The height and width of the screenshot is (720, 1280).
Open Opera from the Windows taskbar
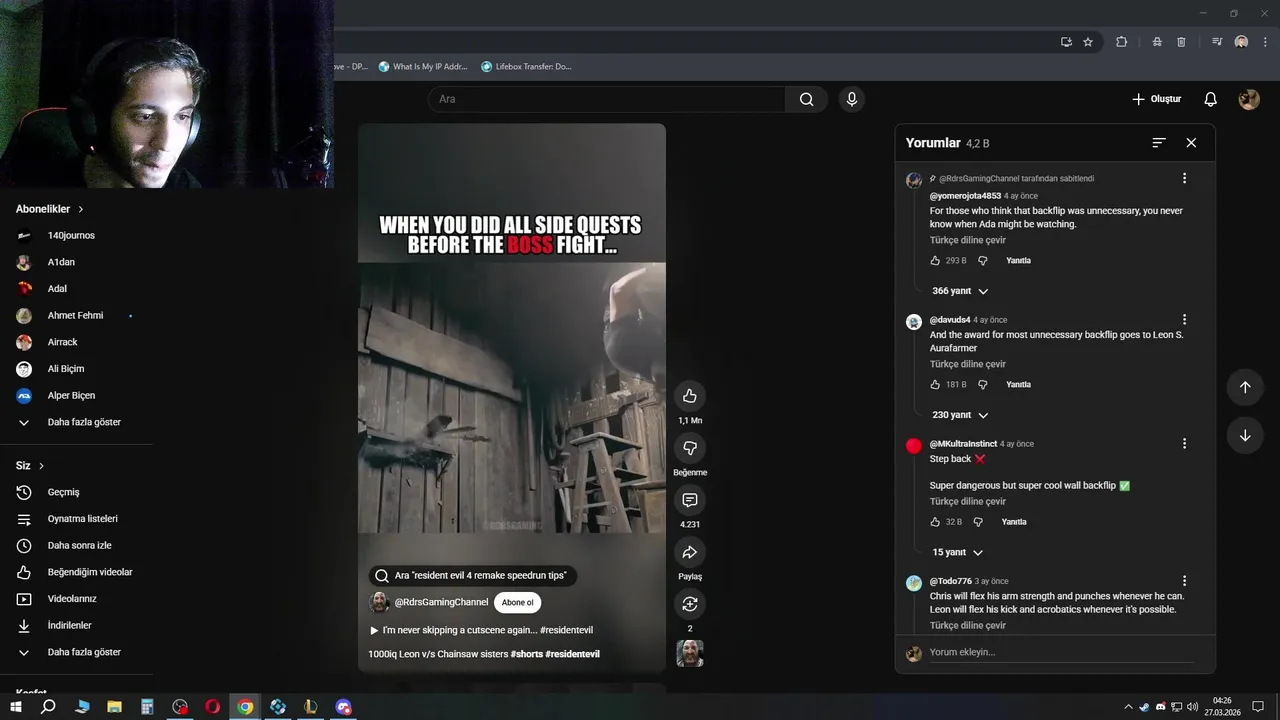212,706
